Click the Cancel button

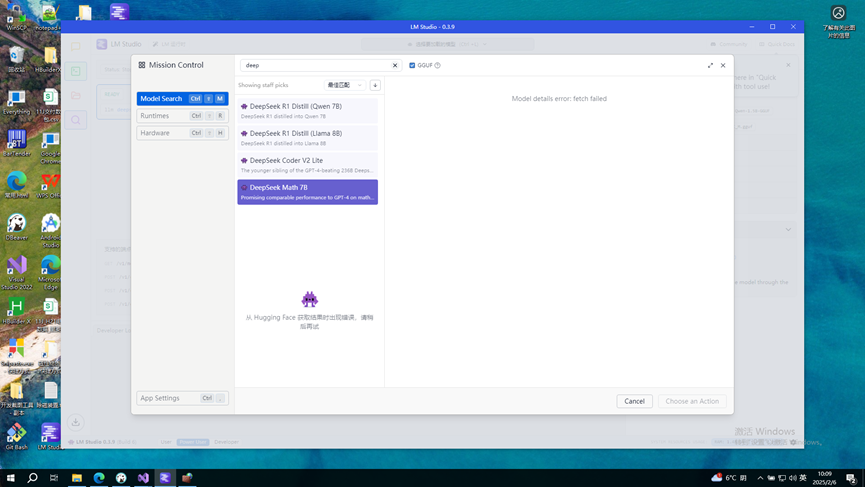[x=634, y=401]
